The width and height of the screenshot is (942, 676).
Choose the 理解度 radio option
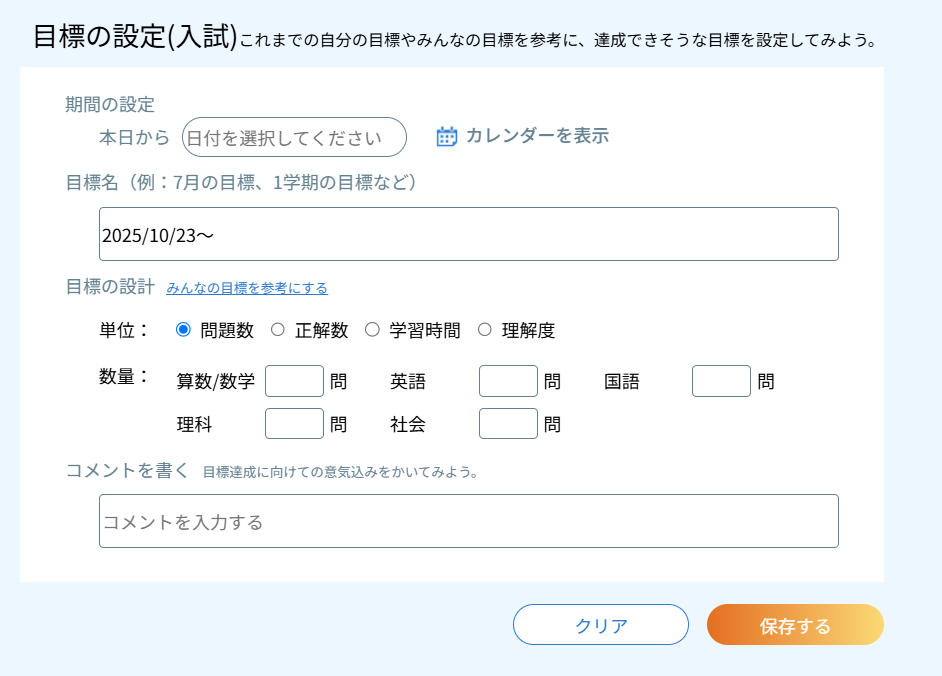point(485,329)
